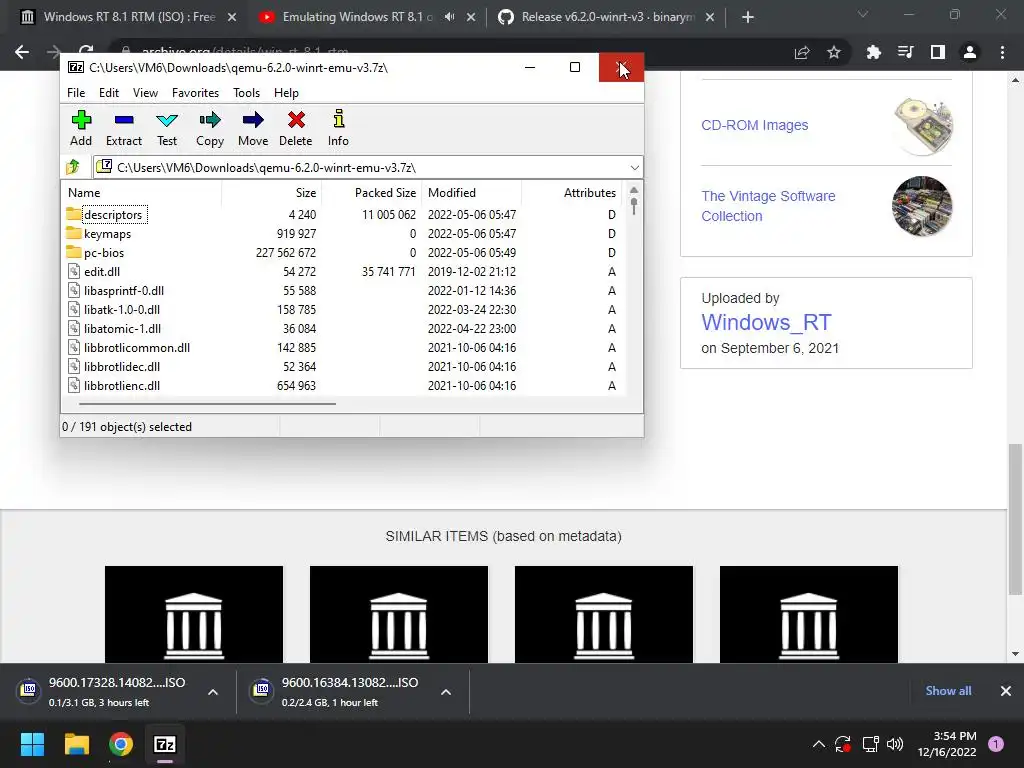Screen dimensions: 1024x768
Task: Open the Tools menu in 7-Zip
Action: pyautogui.click(x=246, y=93)
